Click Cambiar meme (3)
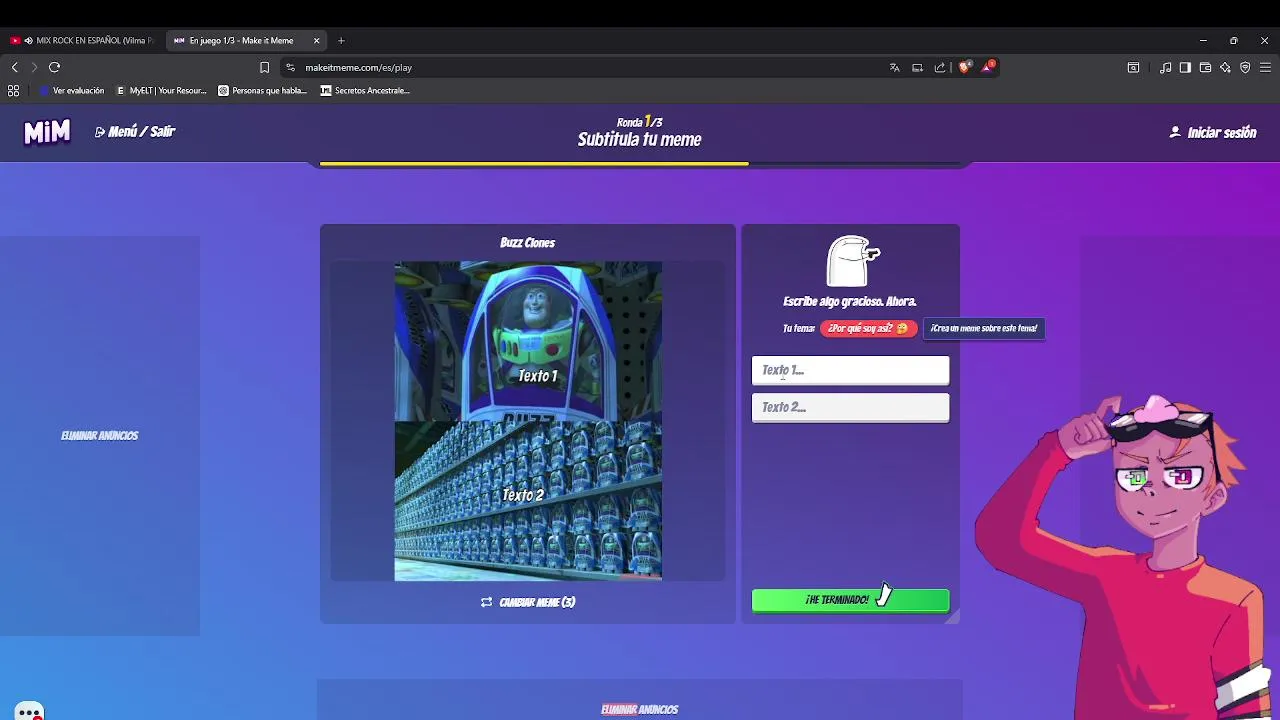 (528, 602)
